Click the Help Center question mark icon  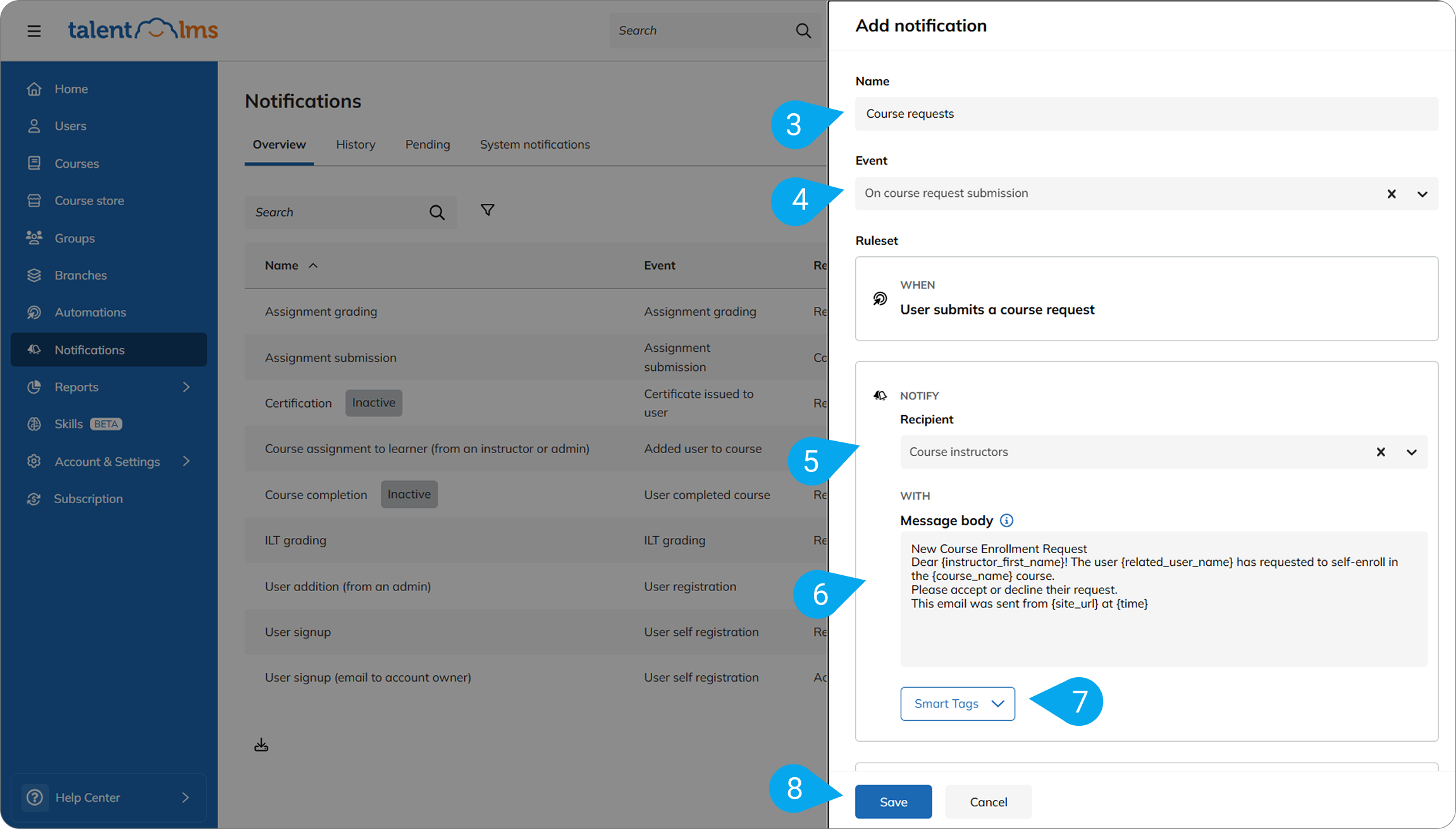click(35, 797)
